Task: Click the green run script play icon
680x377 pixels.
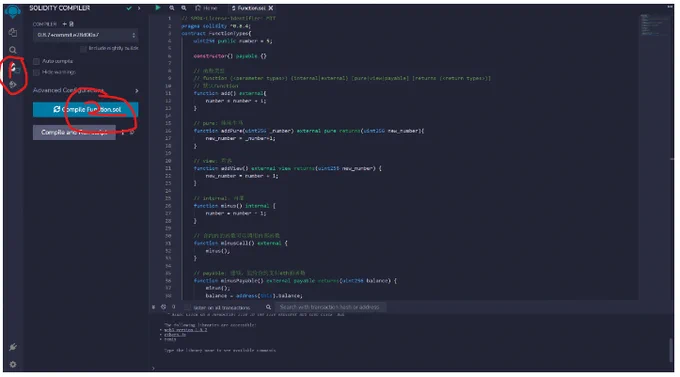Action: (158, 8)
